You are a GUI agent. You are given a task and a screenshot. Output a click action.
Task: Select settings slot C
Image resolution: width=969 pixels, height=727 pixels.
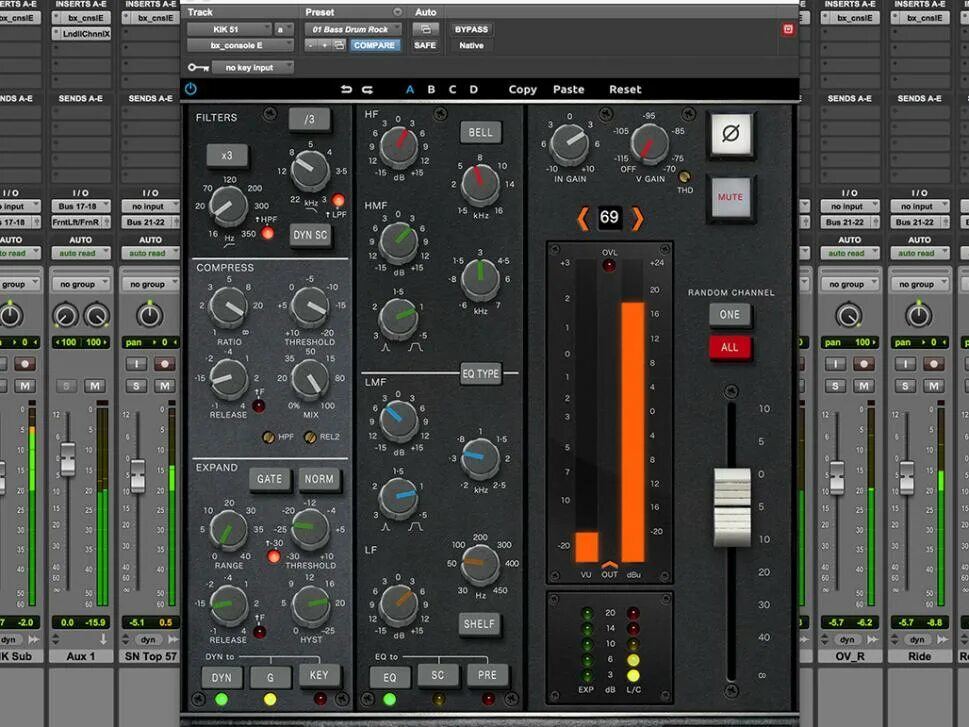click(x=452, y=90)
